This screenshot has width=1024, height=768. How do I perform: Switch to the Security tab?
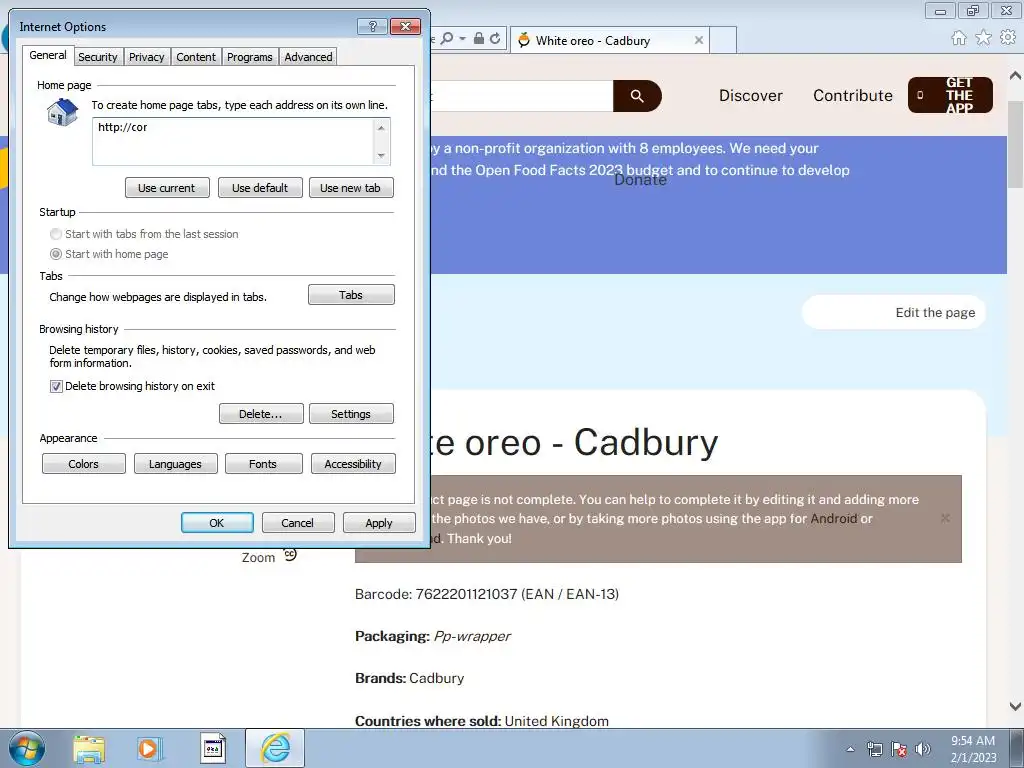point(98,57)
